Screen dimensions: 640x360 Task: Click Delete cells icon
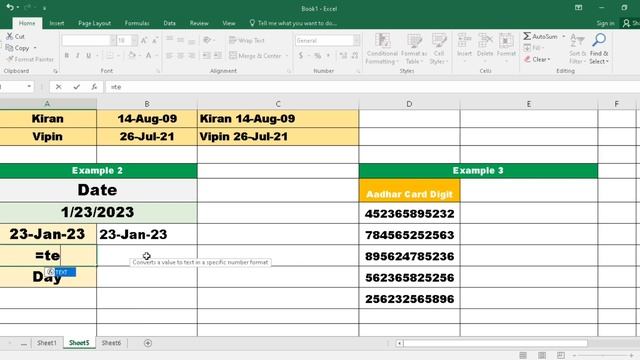485,41
